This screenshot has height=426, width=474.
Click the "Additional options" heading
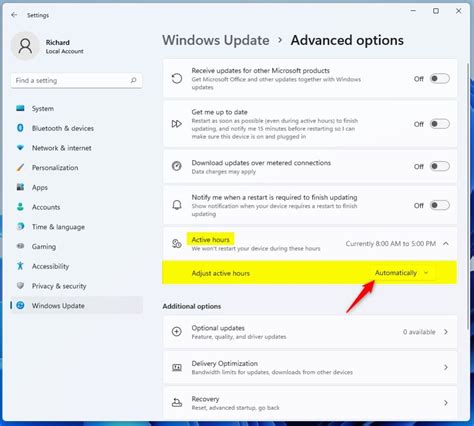point(192,306)
